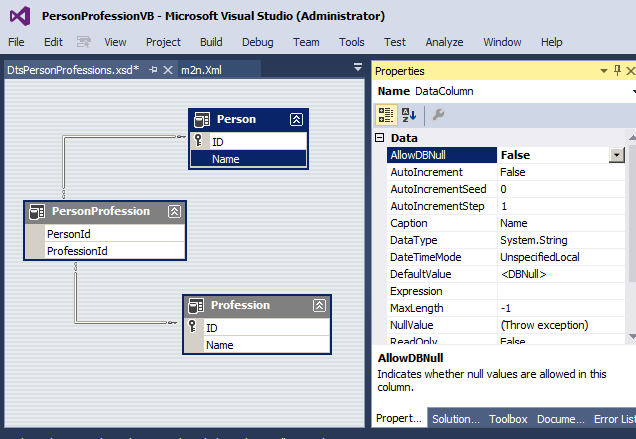Viewport: 636px width, 439px height.
Task: Edit the Caption property value Name
Action: [x=561, y=223]
